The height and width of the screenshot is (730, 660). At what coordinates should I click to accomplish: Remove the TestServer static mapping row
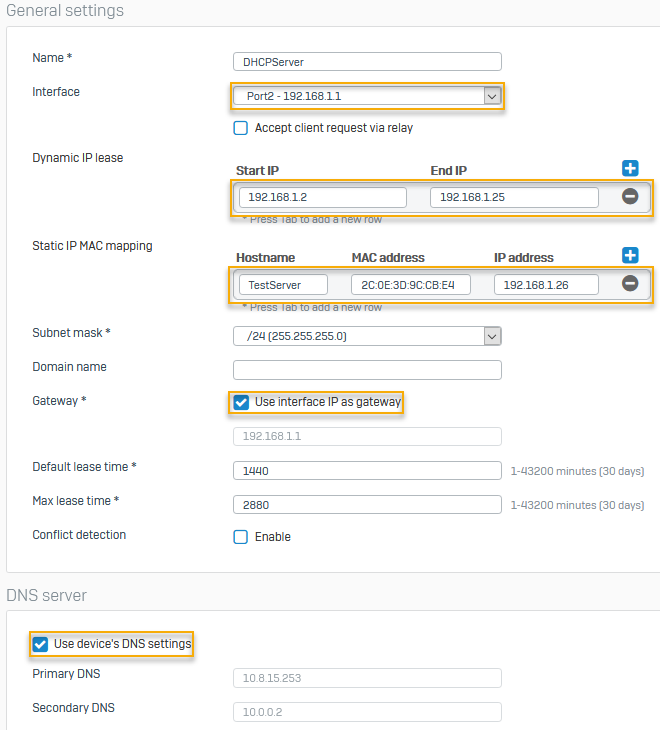tap(630, 284)
